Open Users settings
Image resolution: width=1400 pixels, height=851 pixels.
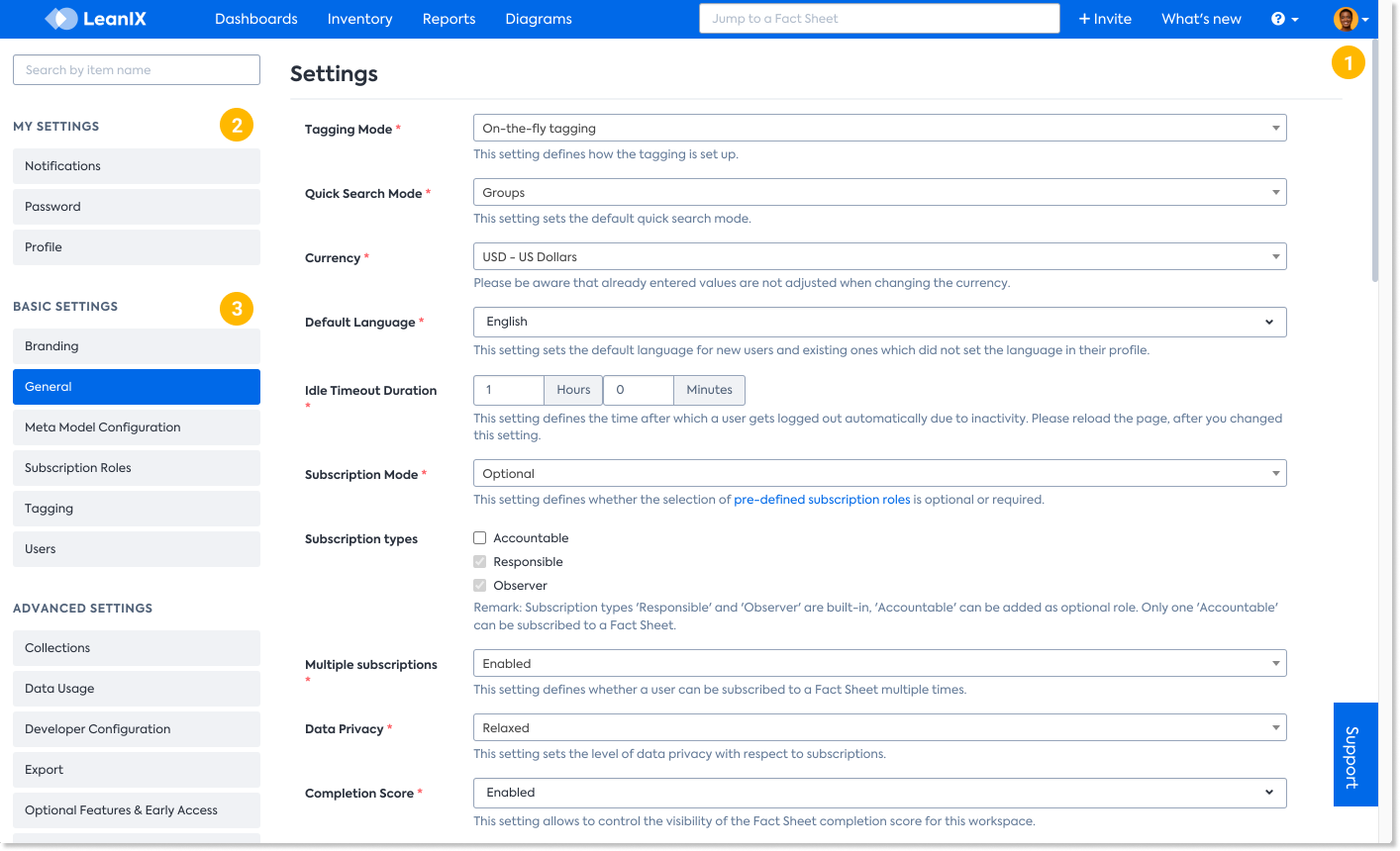[137, 549]
